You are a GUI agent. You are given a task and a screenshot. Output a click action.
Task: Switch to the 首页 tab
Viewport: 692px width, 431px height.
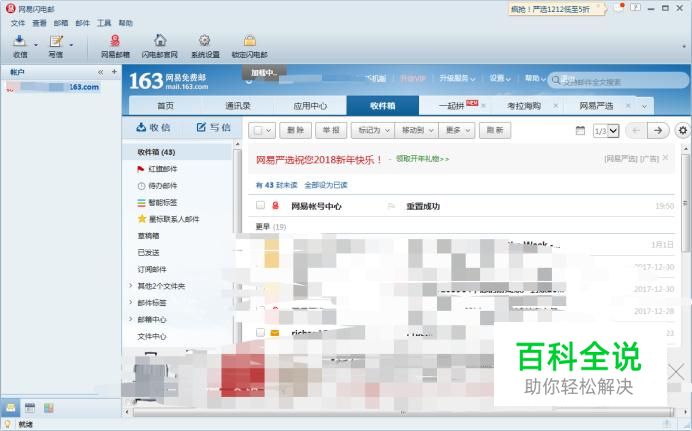(165, 106)
